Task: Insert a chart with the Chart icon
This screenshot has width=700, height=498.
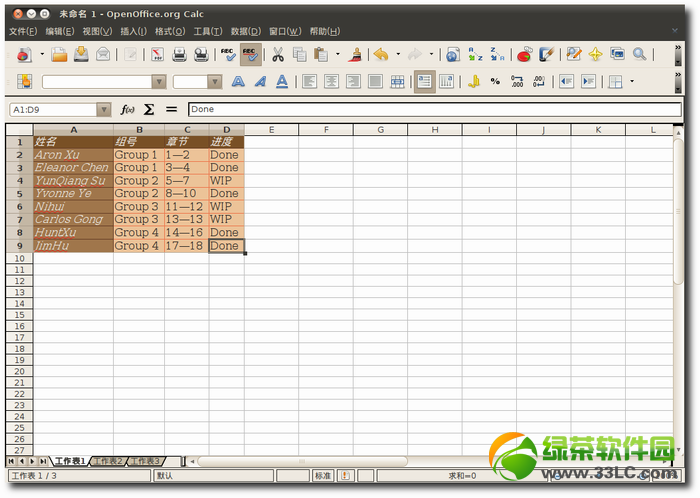Action: point(525,54)
